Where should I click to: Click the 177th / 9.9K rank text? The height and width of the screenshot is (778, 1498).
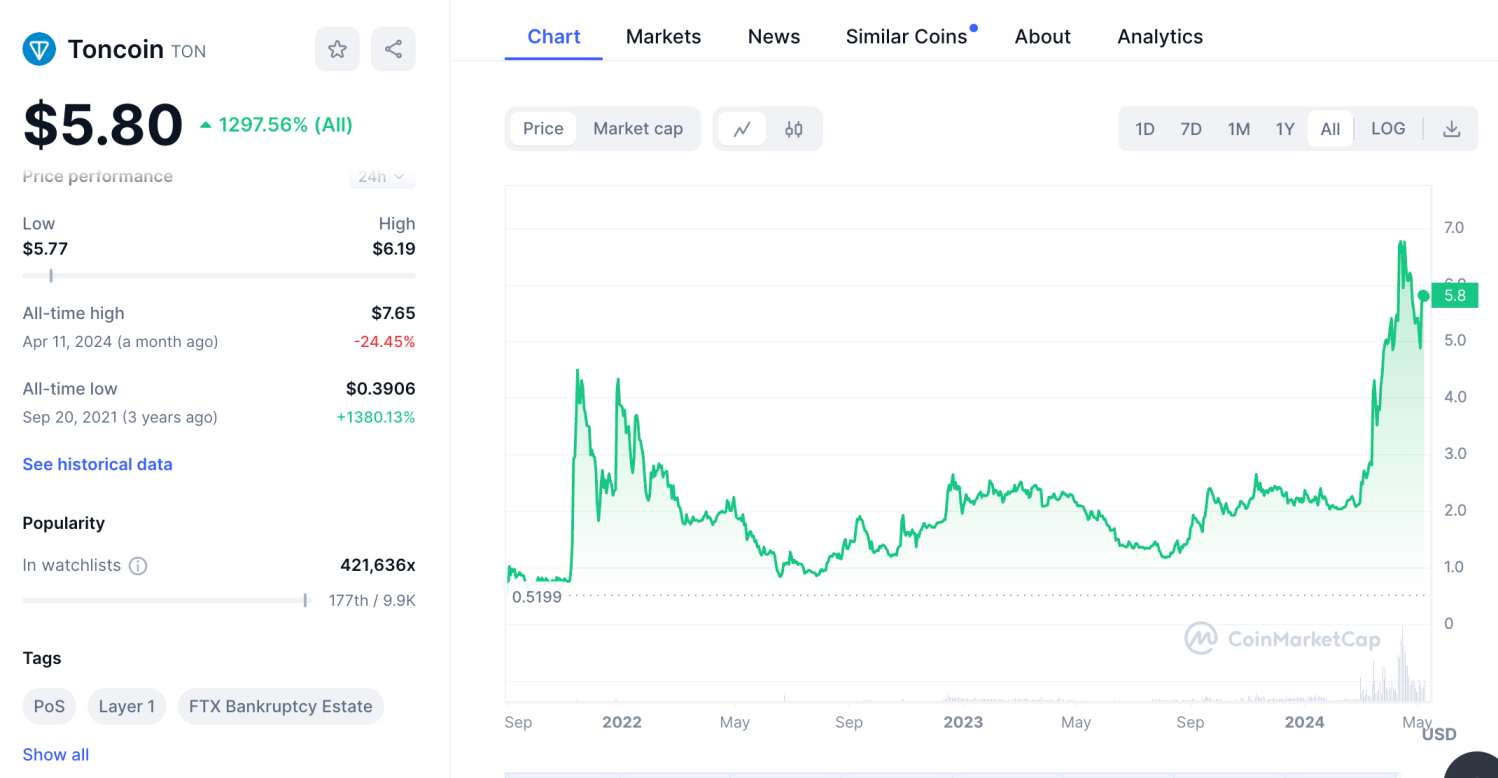click(372, 601)
